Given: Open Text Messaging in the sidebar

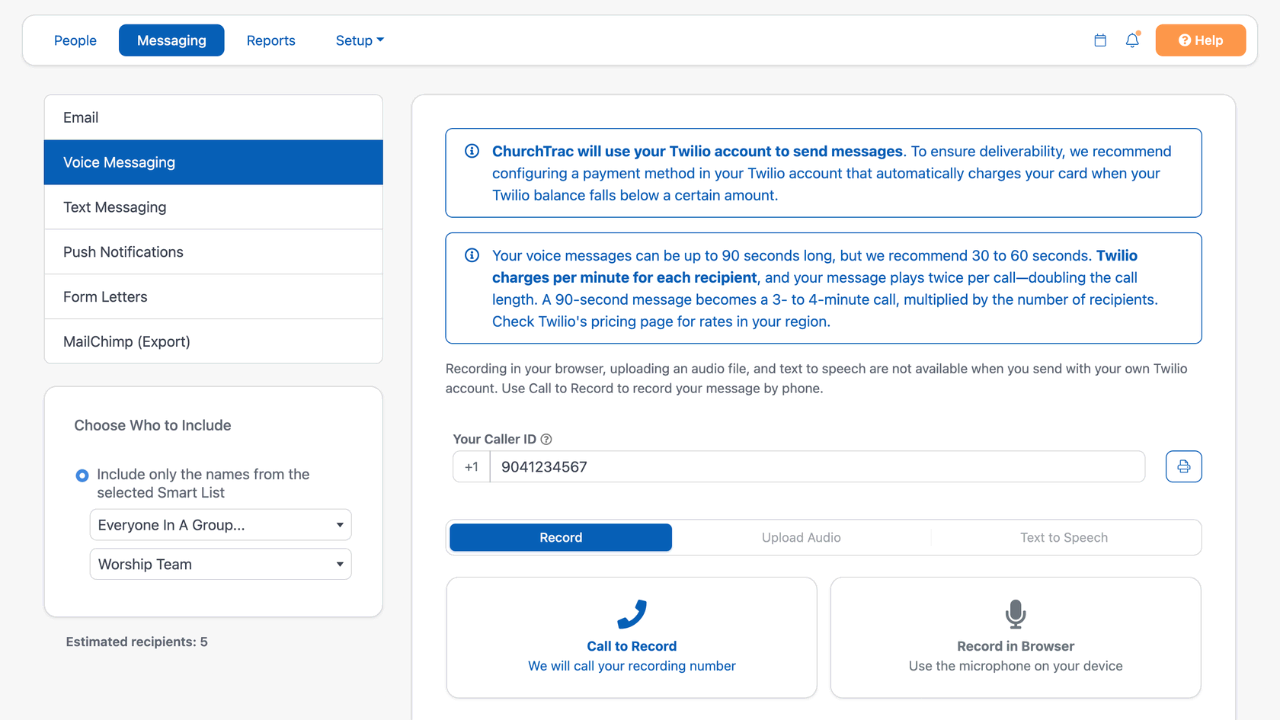Looking at the screenshot, I should tap(213, 208).
